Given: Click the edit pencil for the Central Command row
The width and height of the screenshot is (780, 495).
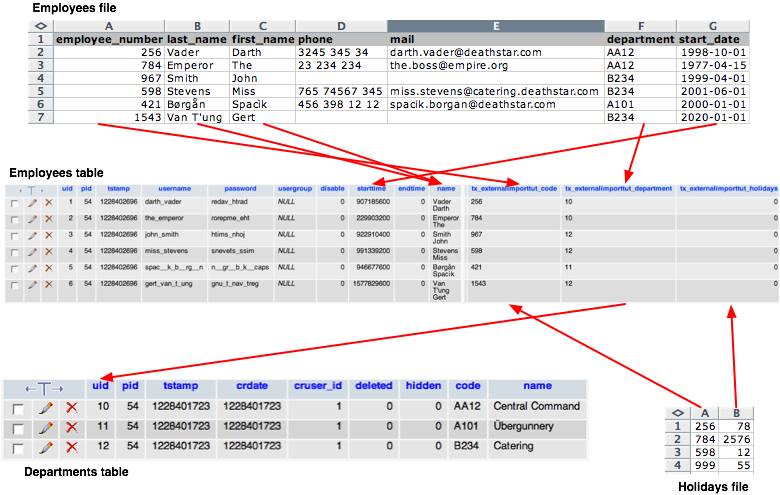Looking at the screenshot, I should tap(46, 407).
